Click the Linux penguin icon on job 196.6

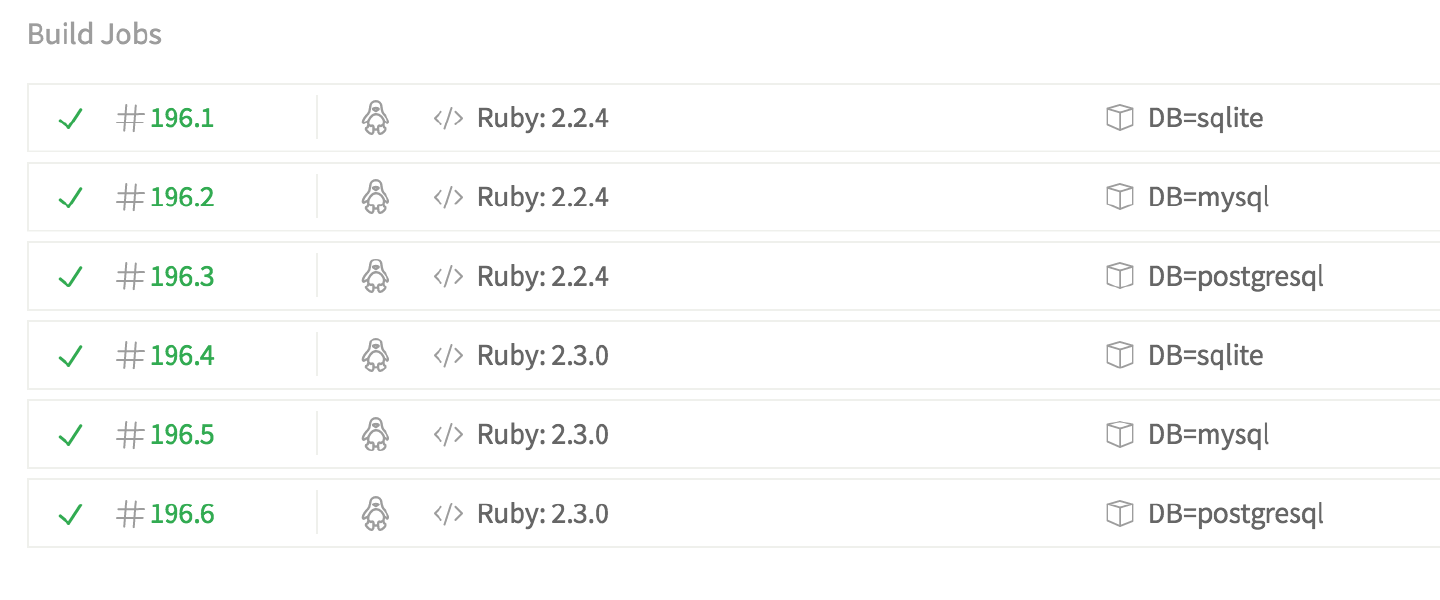coord(374,514)
